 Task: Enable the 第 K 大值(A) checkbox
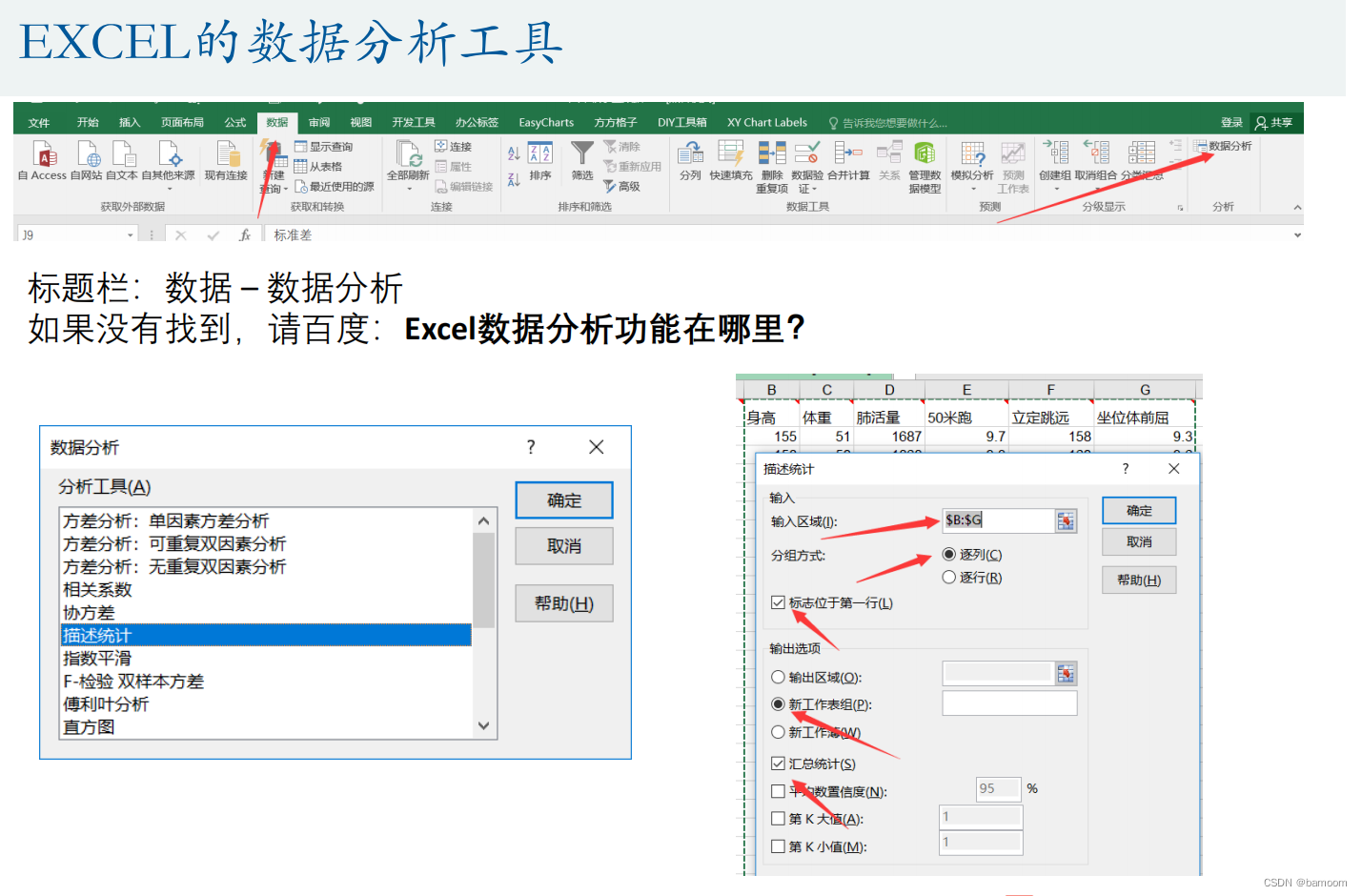click(778, 819)
